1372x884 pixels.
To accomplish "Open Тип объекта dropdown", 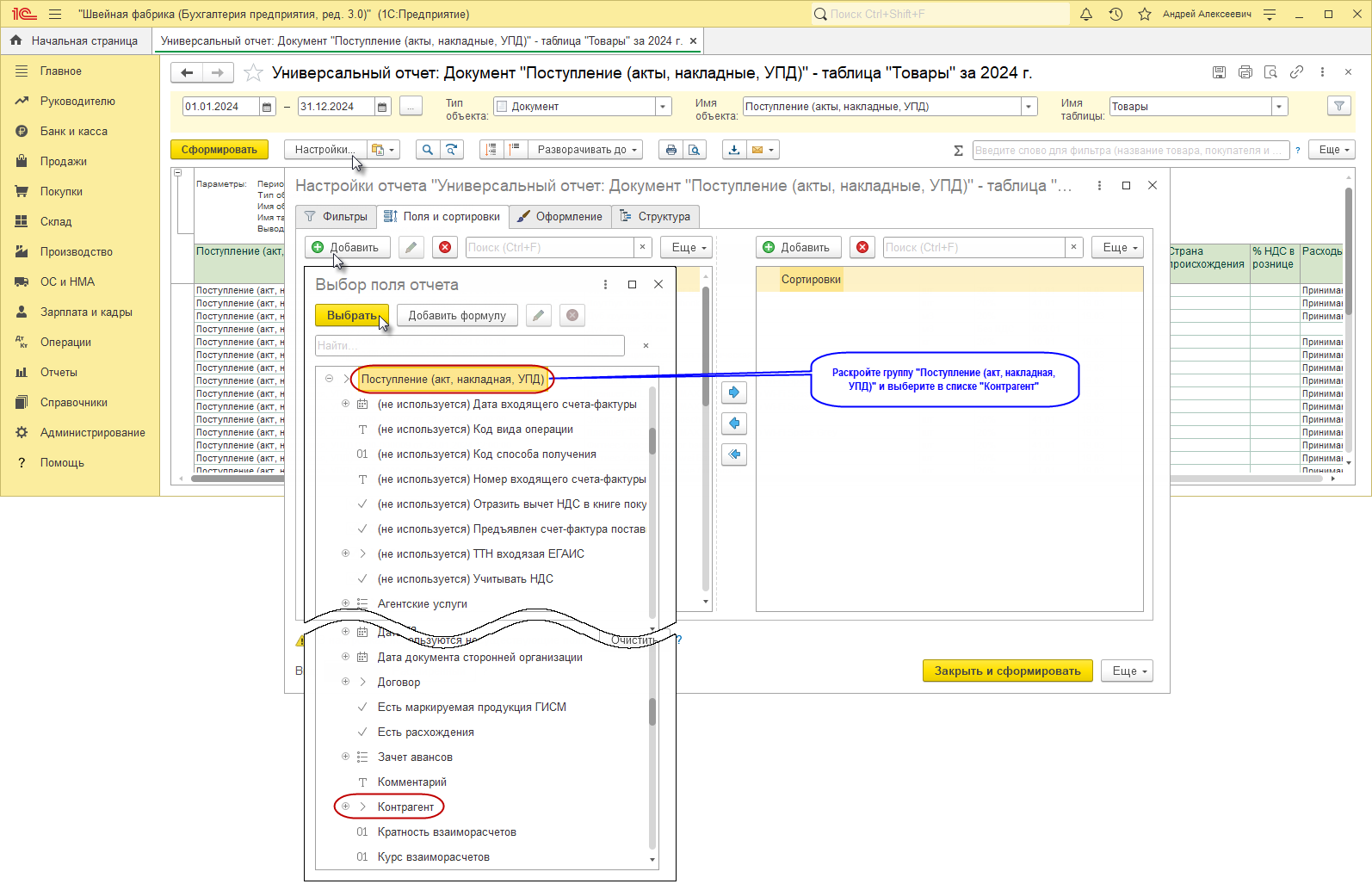I will click(x=663, y=107).
